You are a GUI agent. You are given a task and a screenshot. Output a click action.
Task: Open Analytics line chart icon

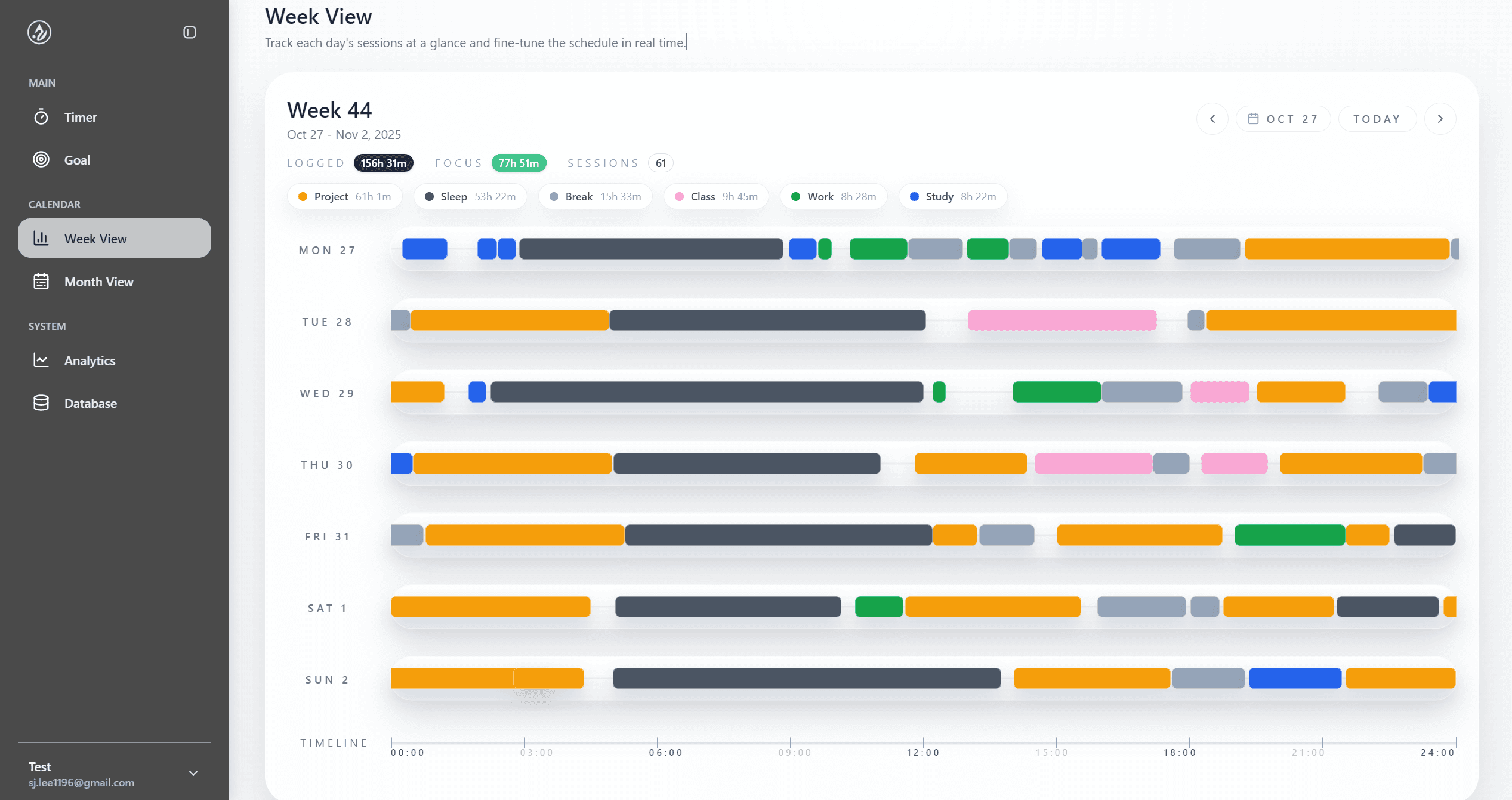tap(41, 360)
